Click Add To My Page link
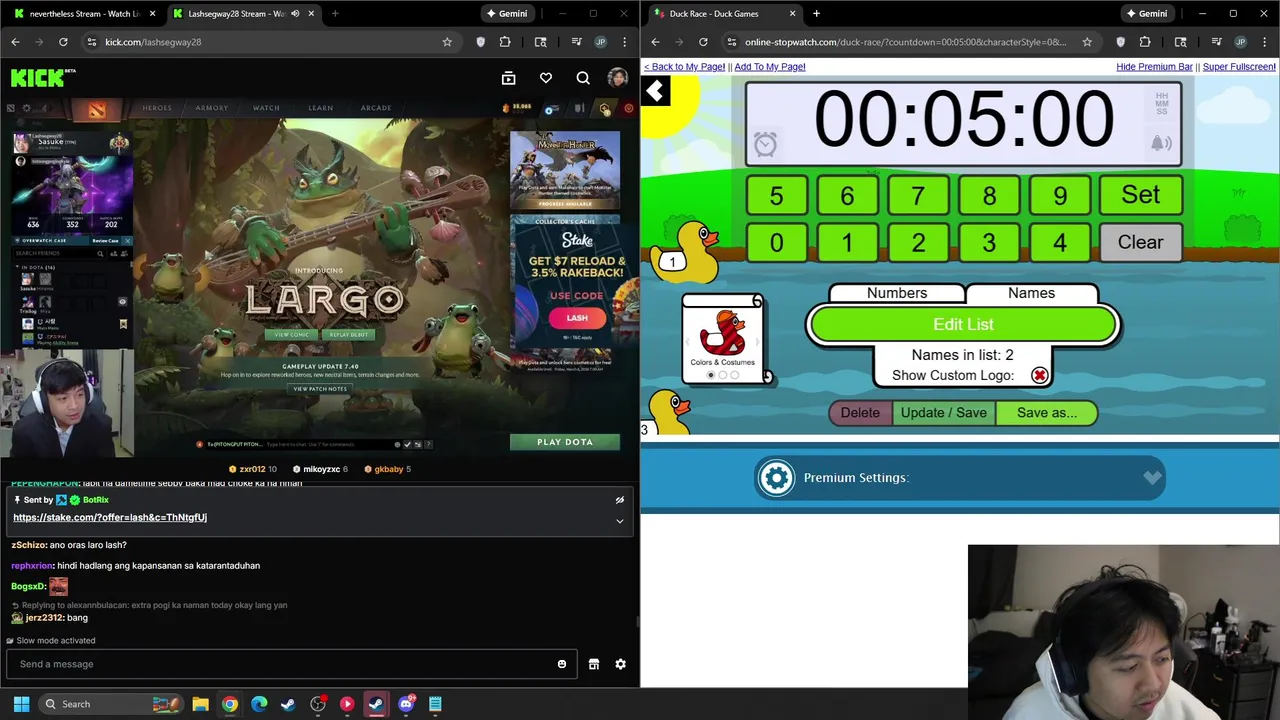The height and width of the screenshot is (720, 1280). tap(770, 67)
